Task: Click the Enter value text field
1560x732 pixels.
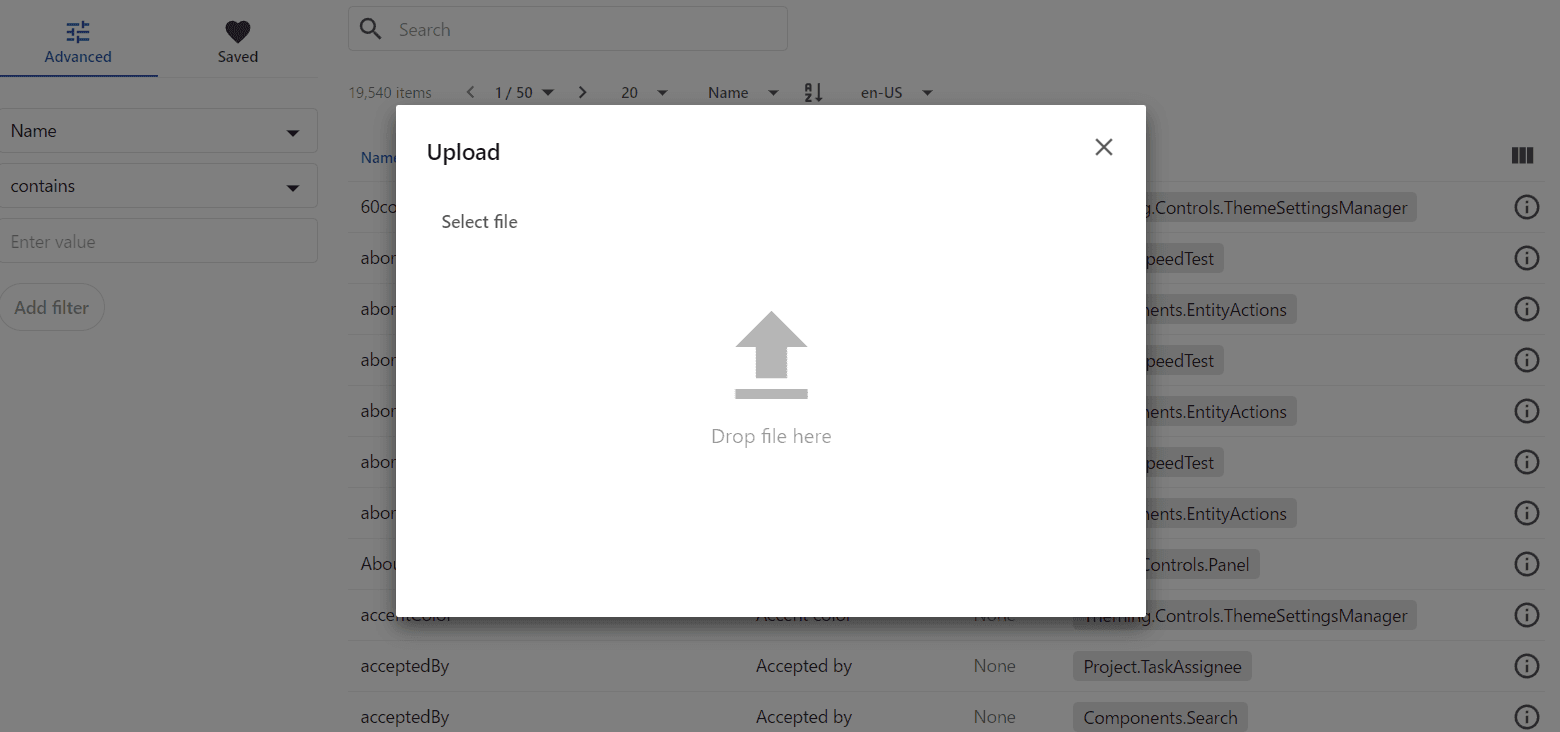Action: [158, 242]
